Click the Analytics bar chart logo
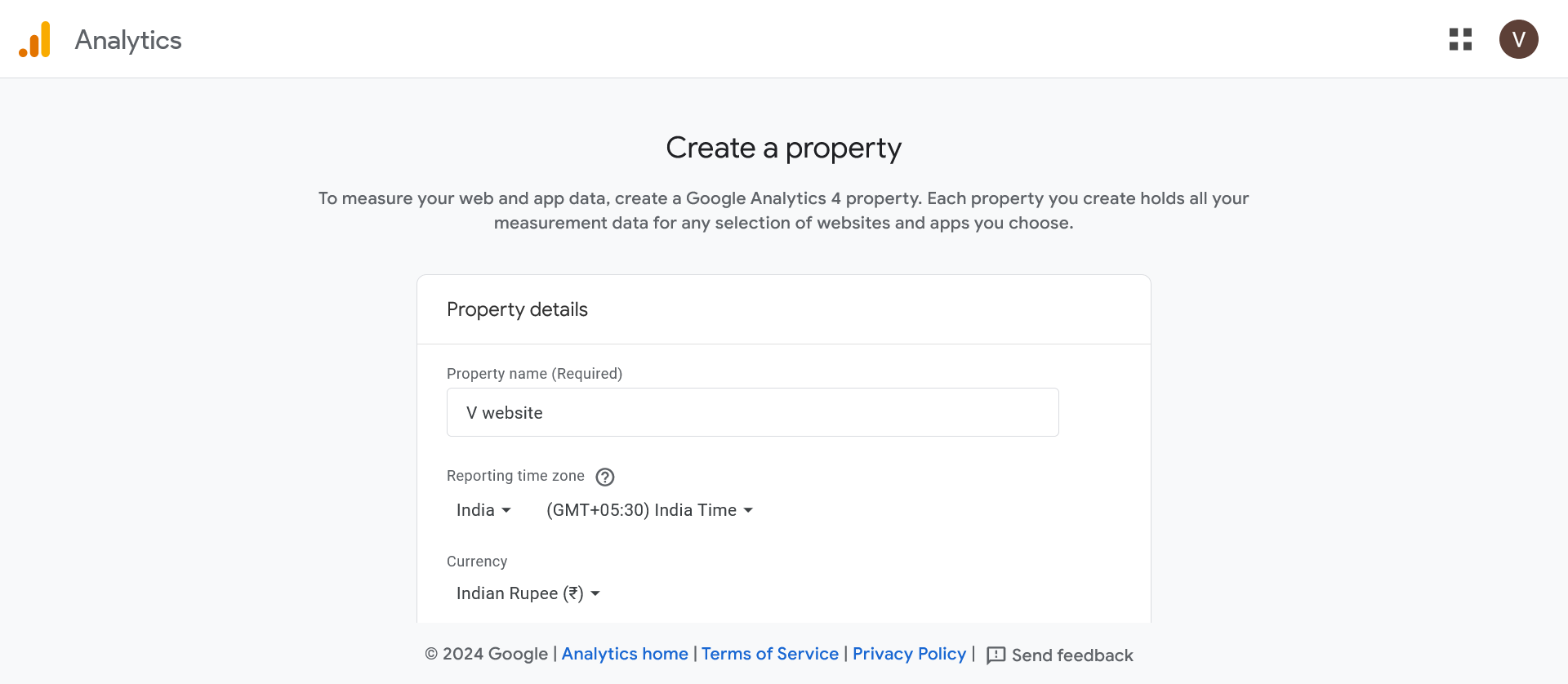Screen dimensions: 1568x684 (35, 39)
